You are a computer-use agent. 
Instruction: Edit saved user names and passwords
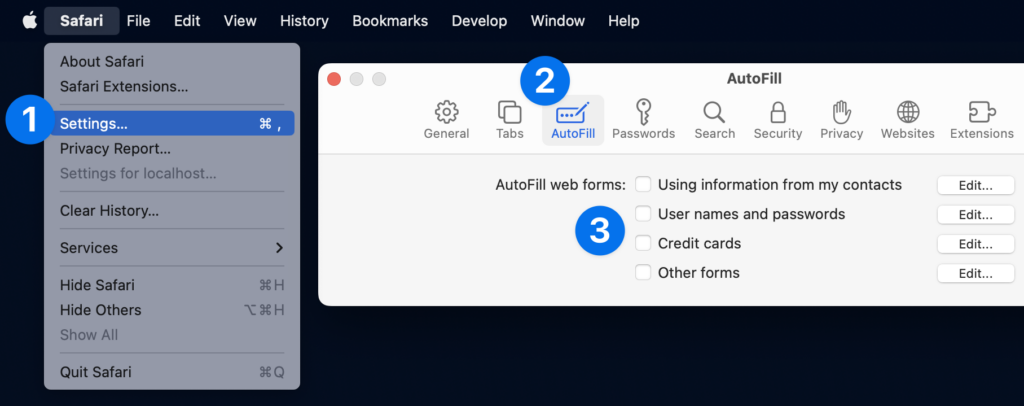[x=976, y=214]
